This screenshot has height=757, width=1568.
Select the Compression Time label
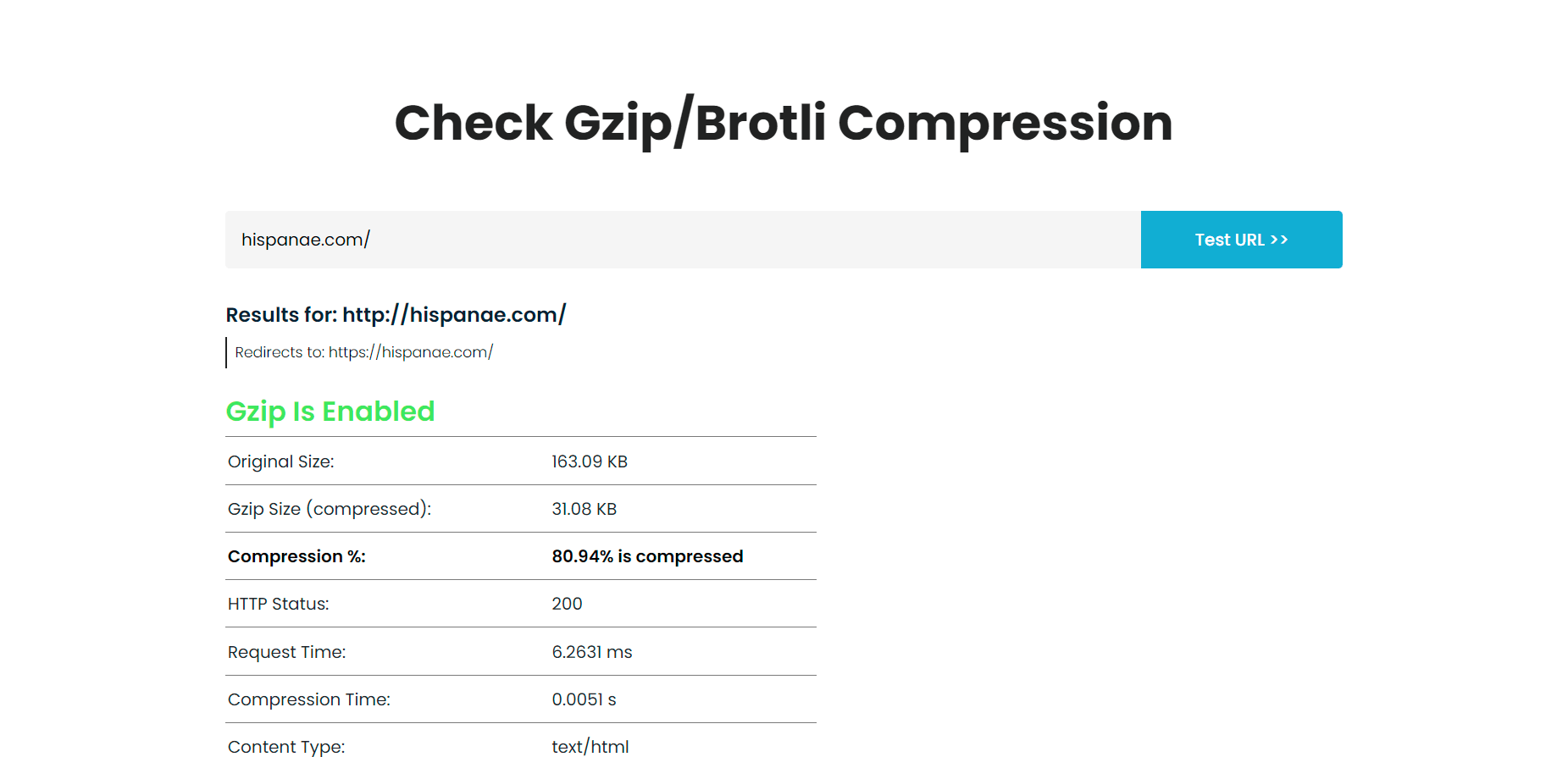[x=309, y=699]
